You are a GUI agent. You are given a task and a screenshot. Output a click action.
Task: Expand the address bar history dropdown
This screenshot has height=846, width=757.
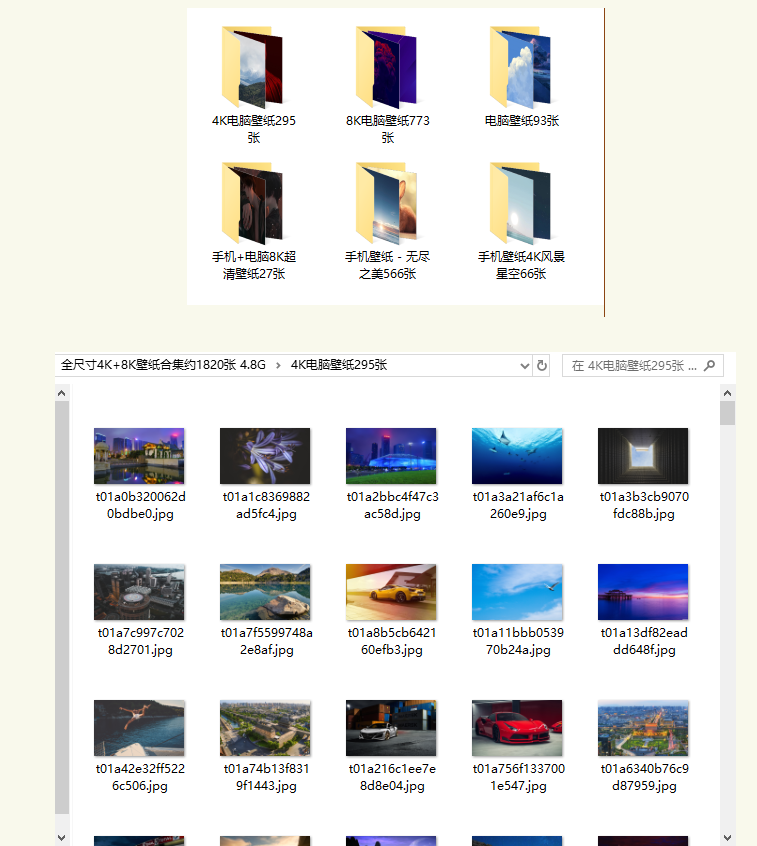tap(524, 366)
